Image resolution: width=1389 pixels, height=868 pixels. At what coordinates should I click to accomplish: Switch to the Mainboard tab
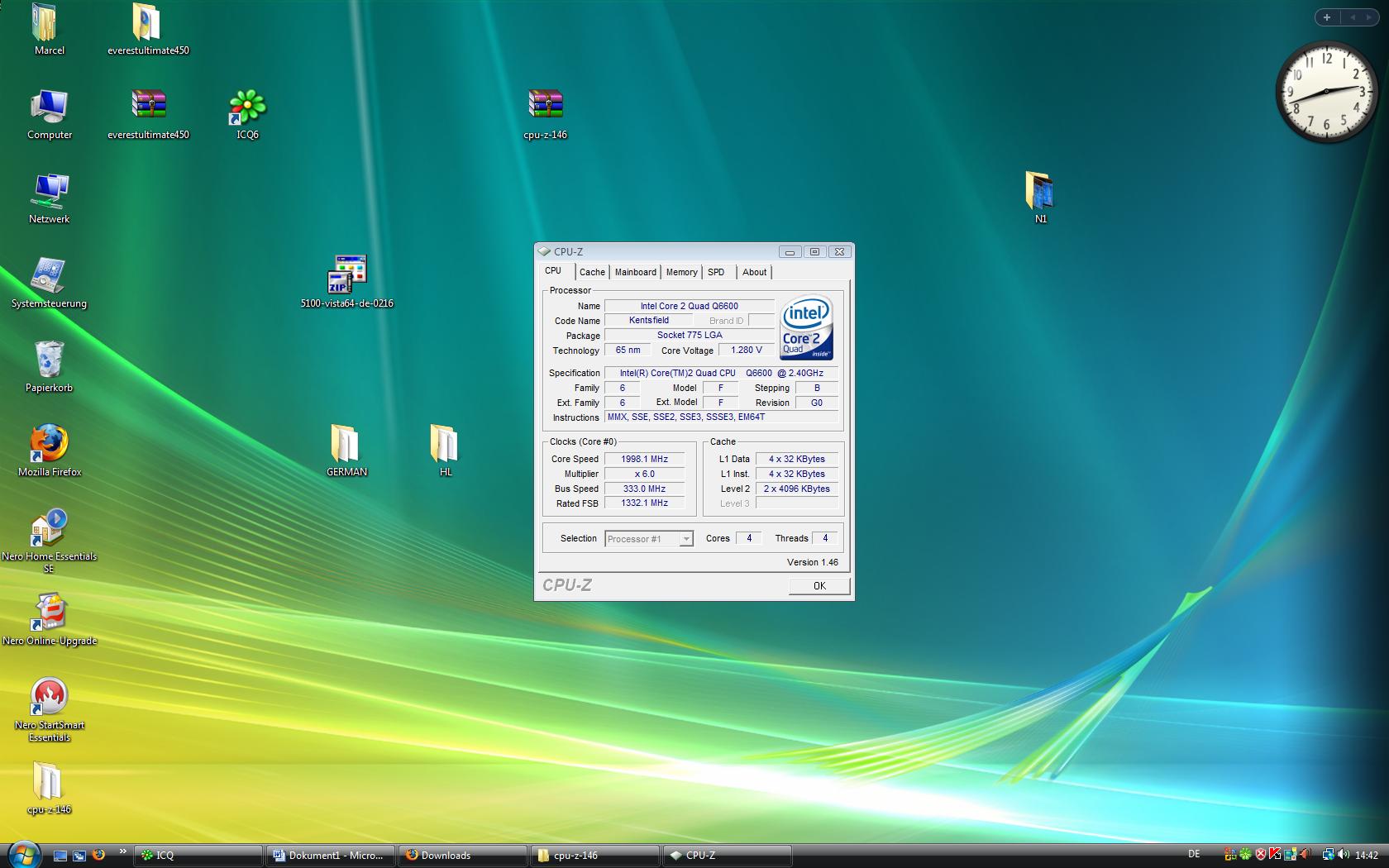pos(635,272)
